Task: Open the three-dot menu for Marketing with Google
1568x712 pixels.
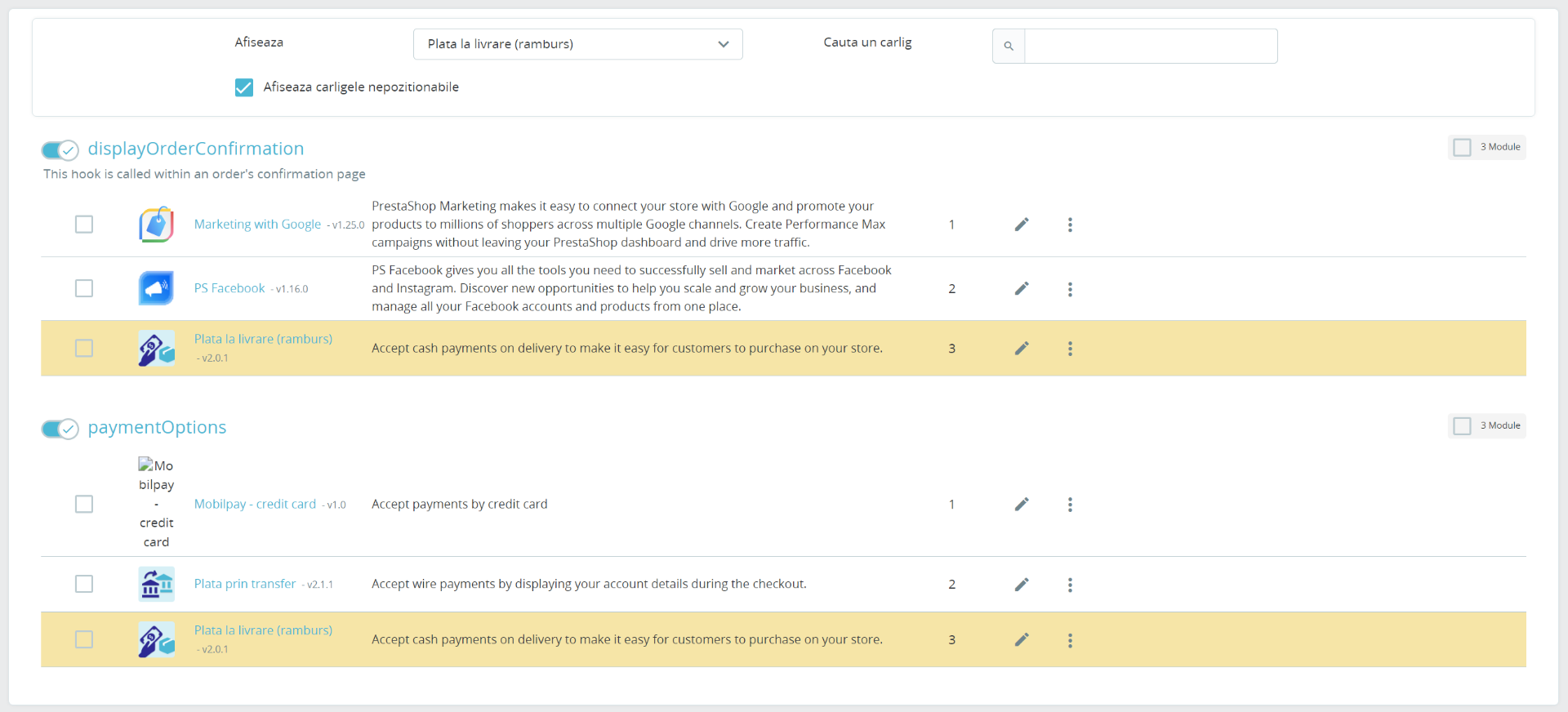Action: (x=1070, y=225)
